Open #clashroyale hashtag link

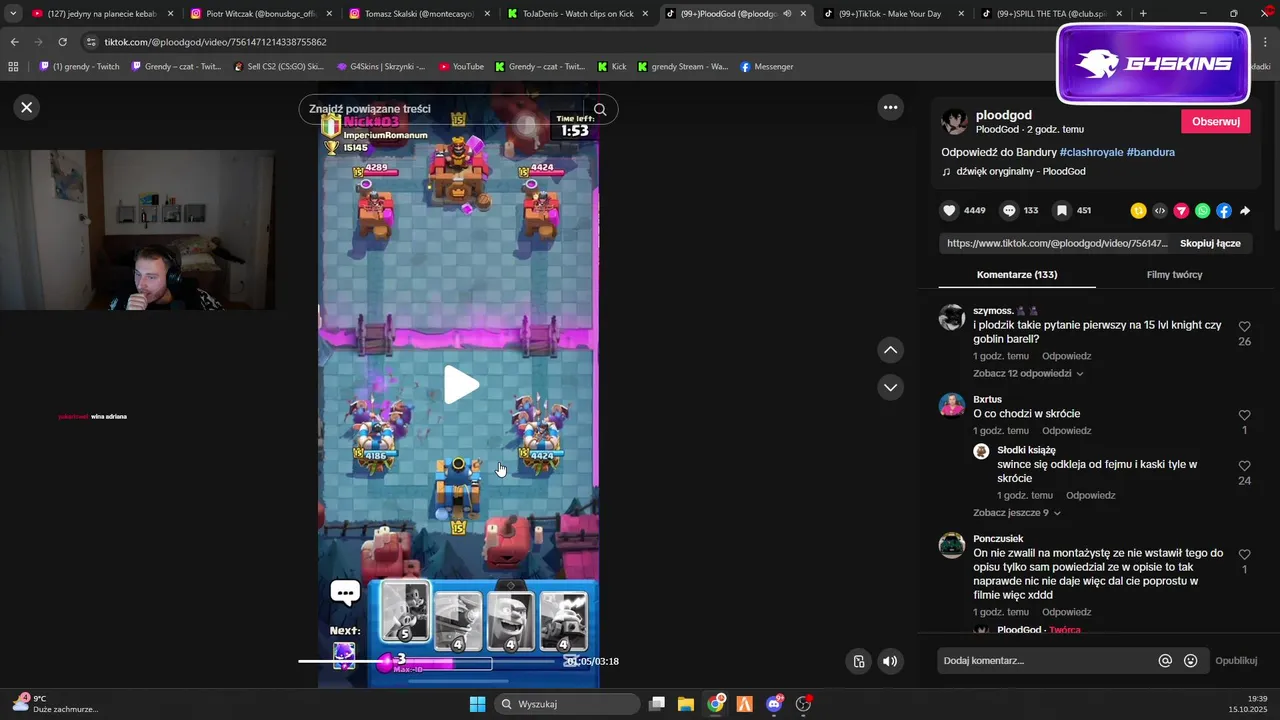[x=1091, y=152]
